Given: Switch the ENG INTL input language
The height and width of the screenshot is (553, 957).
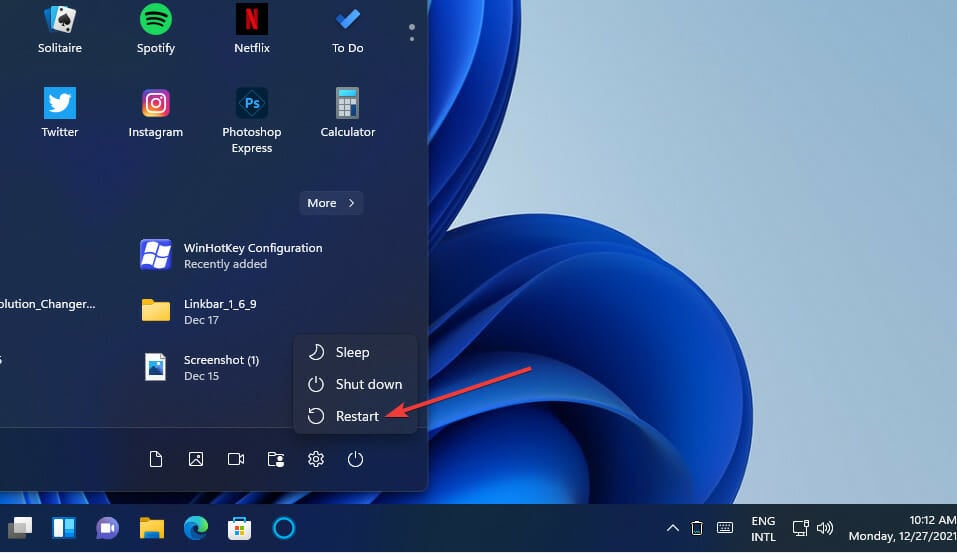Looking at the screenshot, I should point(764,529).
